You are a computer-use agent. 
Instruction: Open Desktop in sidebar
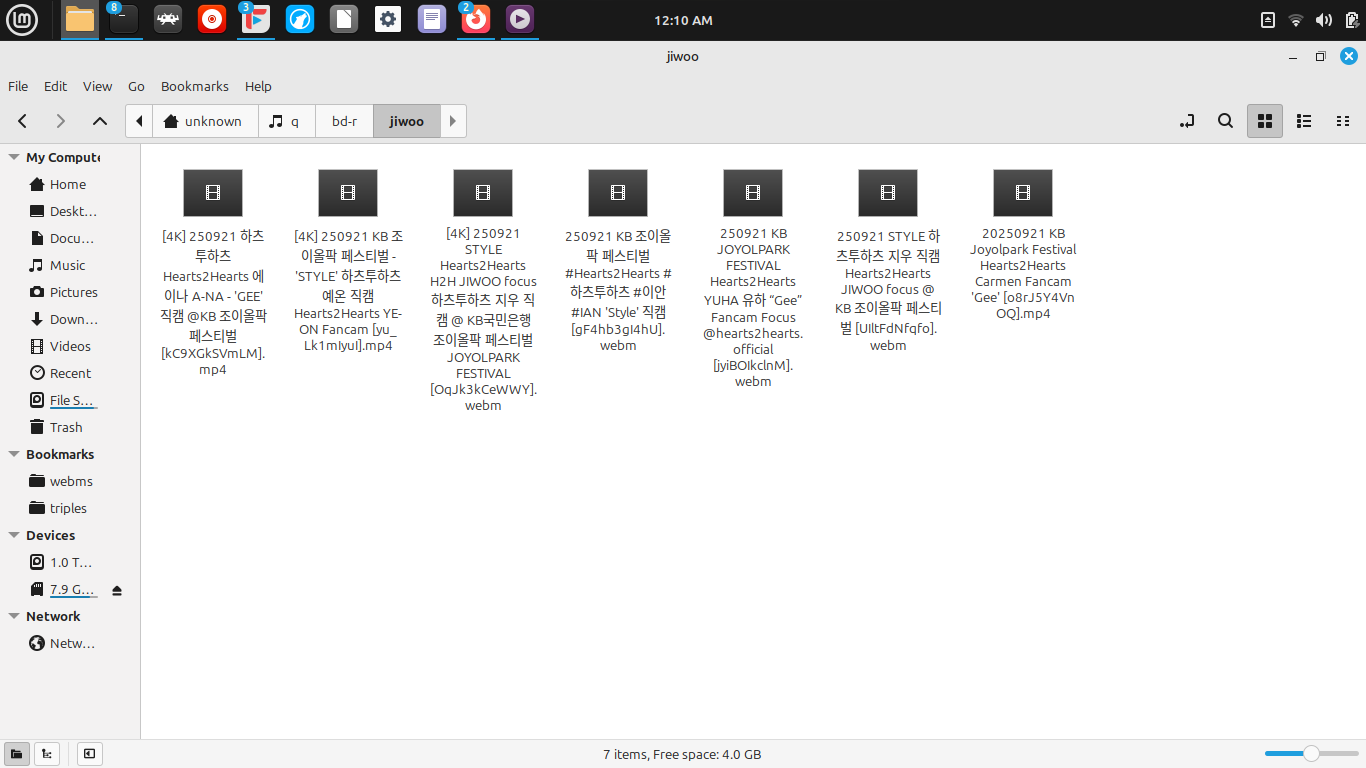(65, 211)
